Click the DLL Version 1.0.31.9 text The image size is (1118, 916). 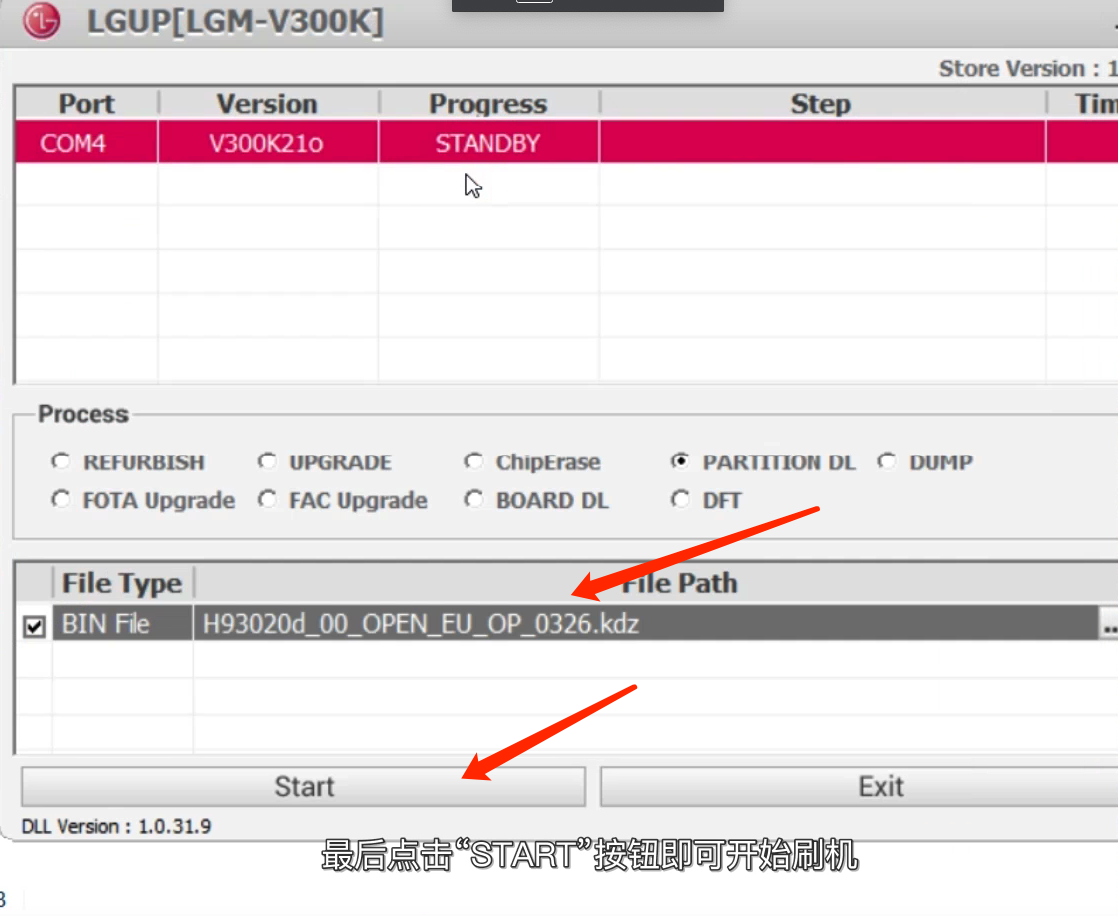tap(116, 826)
